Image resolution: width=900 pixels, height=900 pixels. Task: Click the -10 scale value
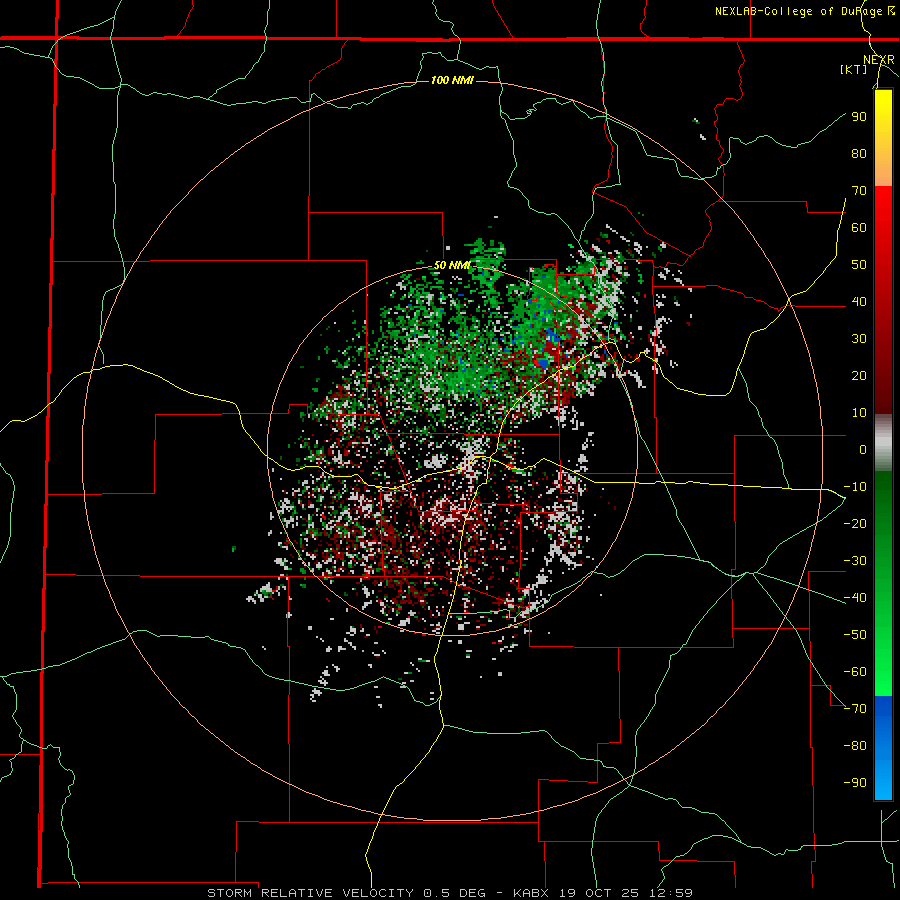(855, 487)
